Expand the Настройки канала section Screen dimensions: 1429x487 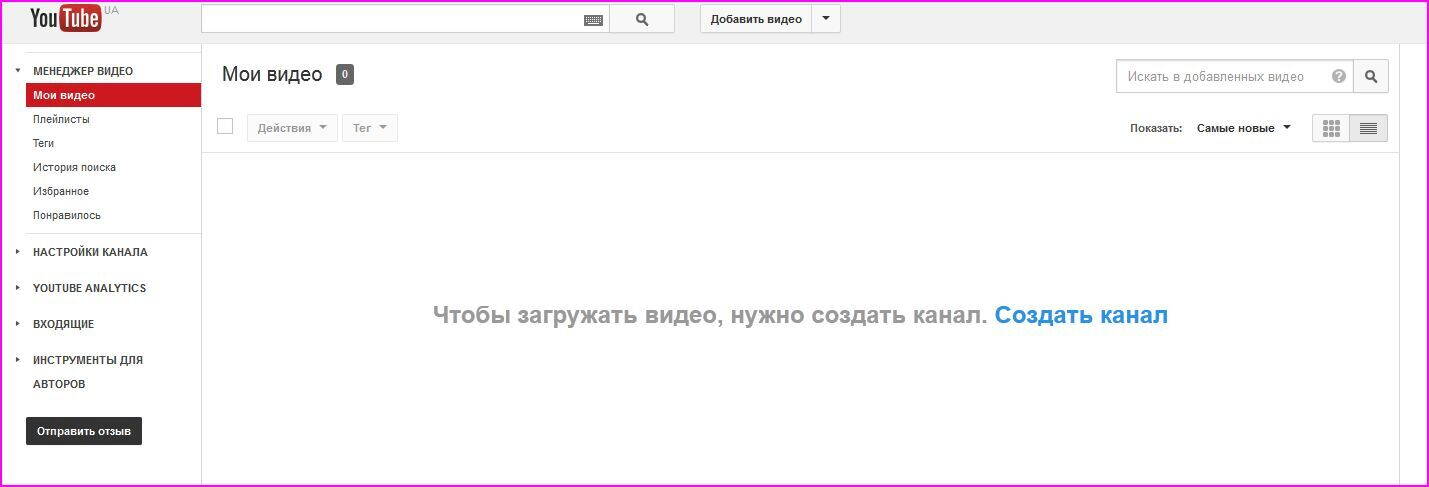click(90, 252)
